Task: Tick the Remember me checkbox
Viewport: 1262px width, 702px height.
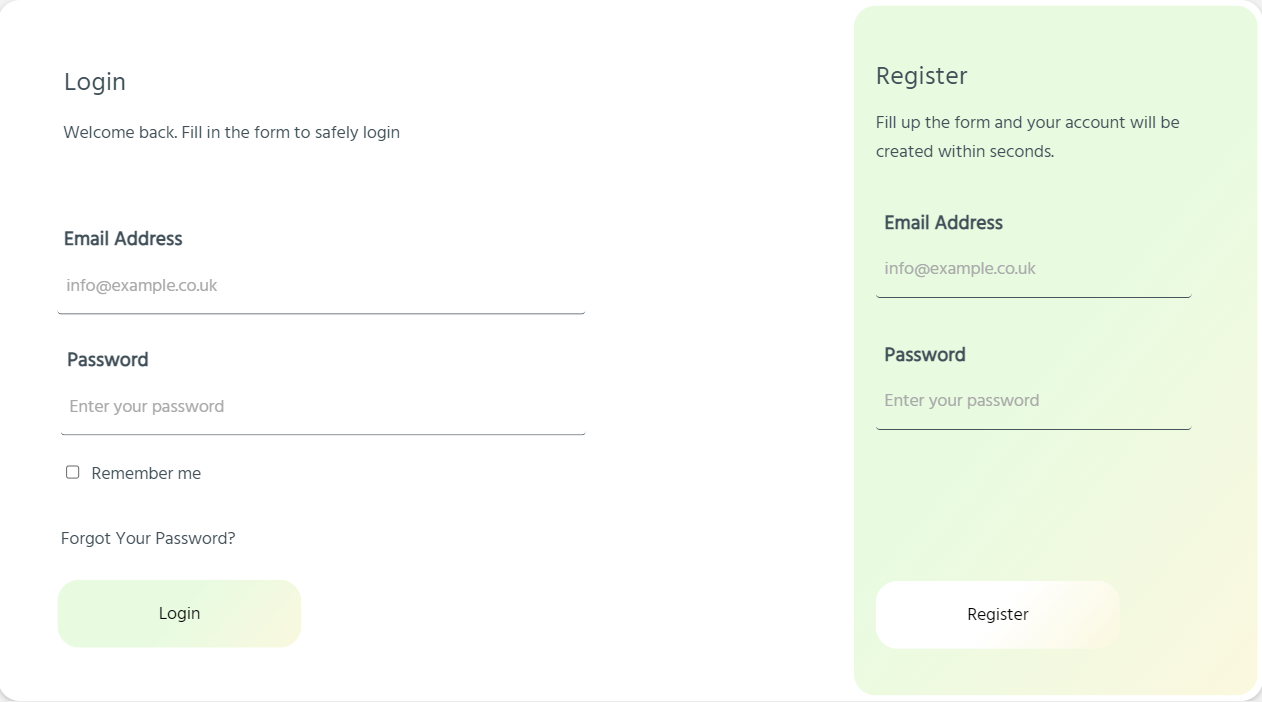Action: tap(73, 472)
